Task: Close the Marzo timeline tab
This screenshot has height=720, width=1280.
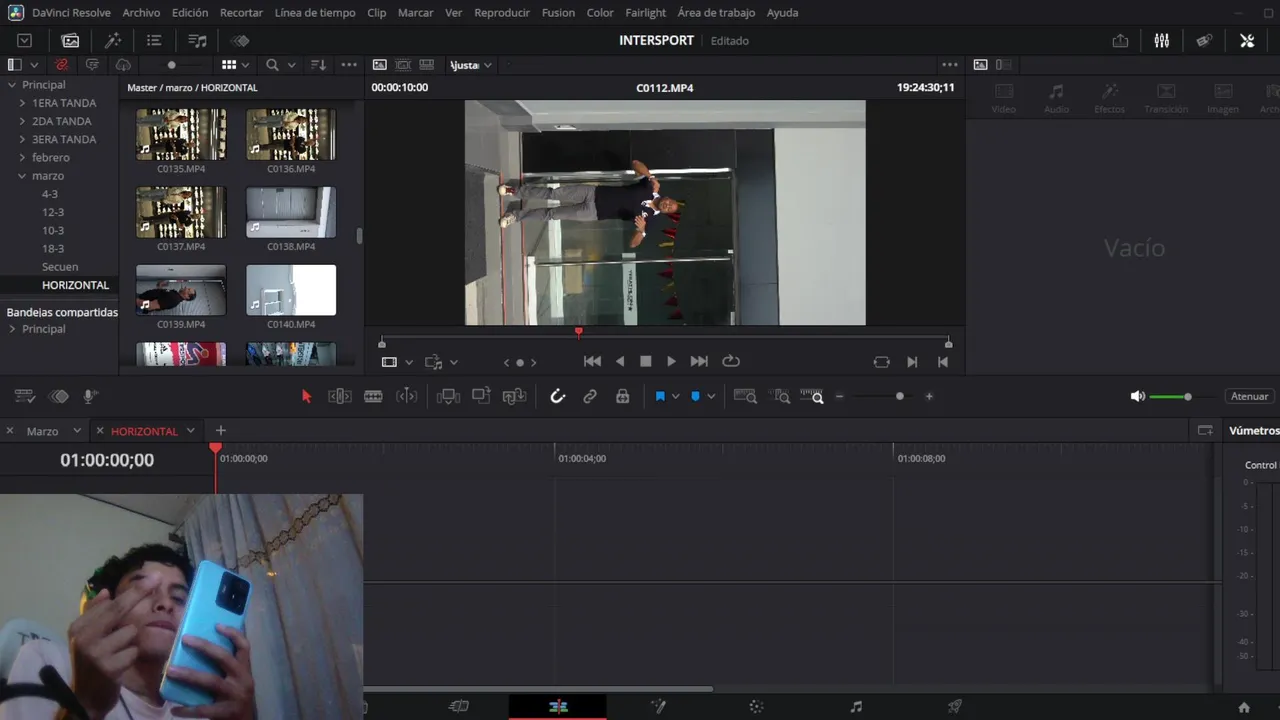Action: coord(10,431)
